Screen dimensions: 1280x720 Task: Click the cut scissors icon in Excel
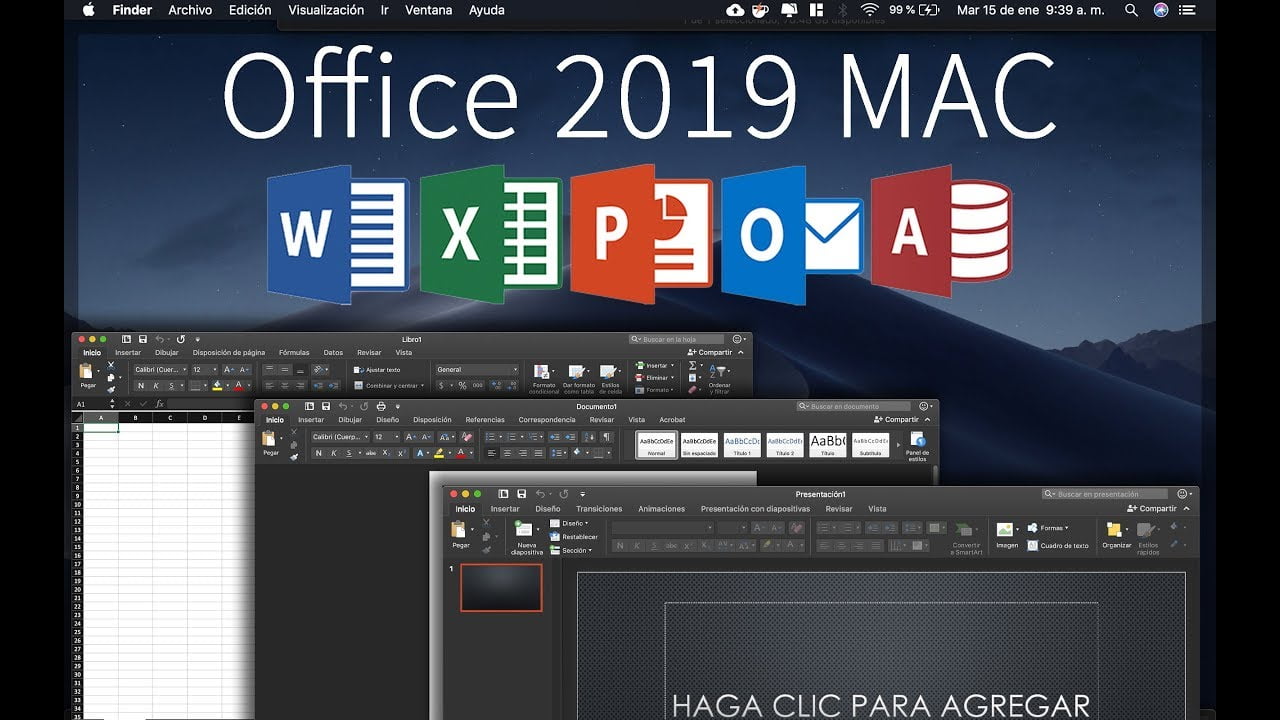[111, 365]
